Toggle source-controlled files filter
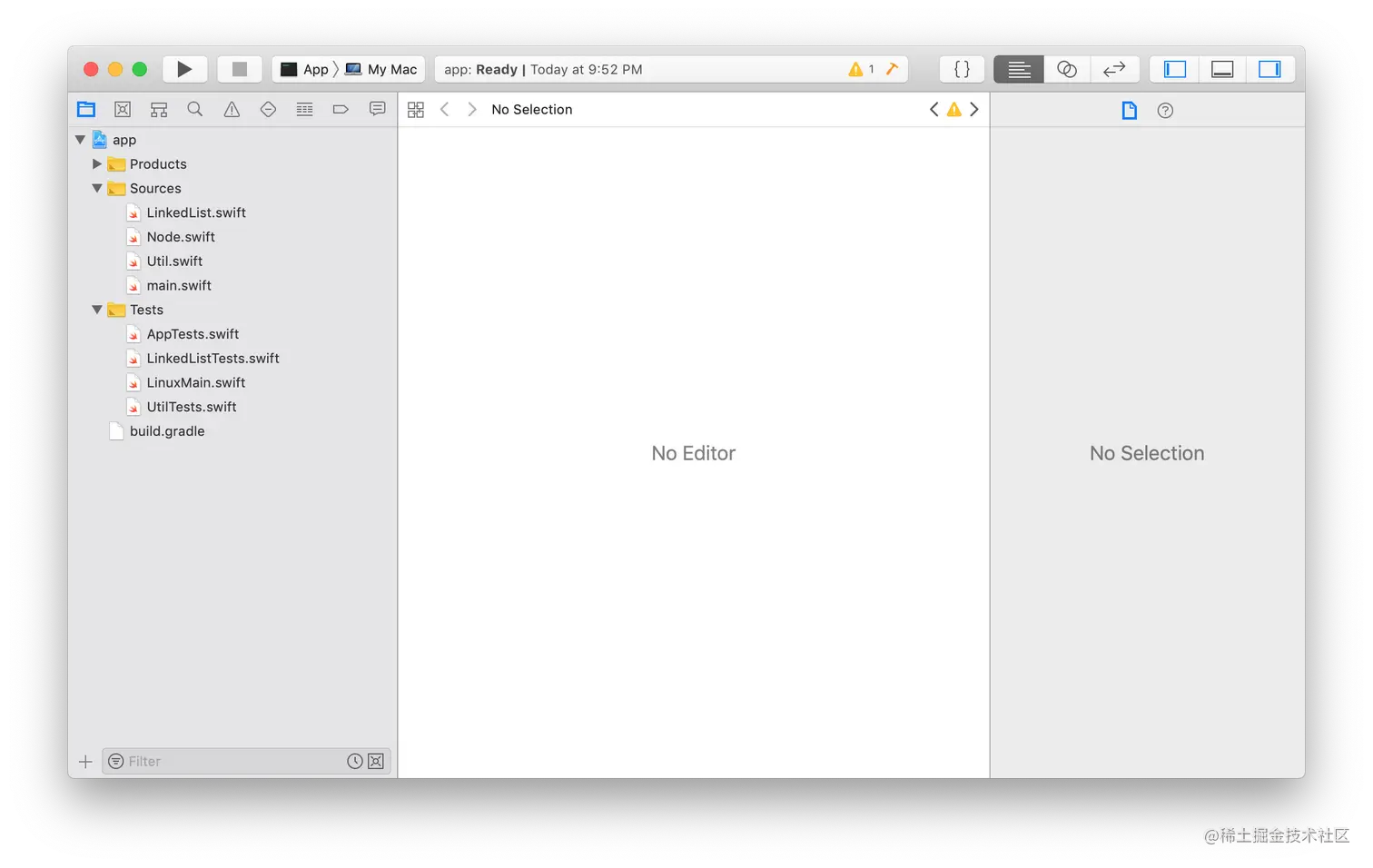The width and height of the screenshot is (1373, 868). (x=376, y=762)
